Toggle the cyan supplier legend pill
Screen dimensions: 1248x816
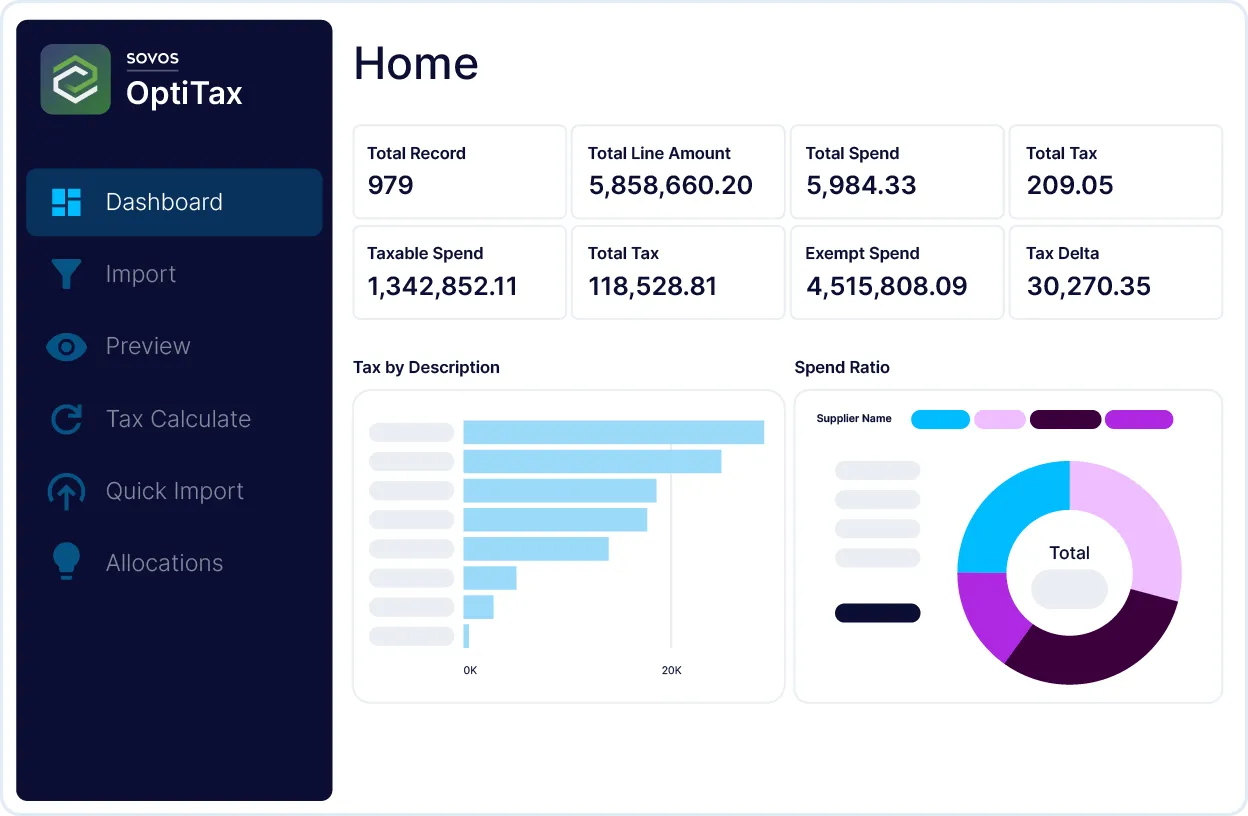(940, 419)
